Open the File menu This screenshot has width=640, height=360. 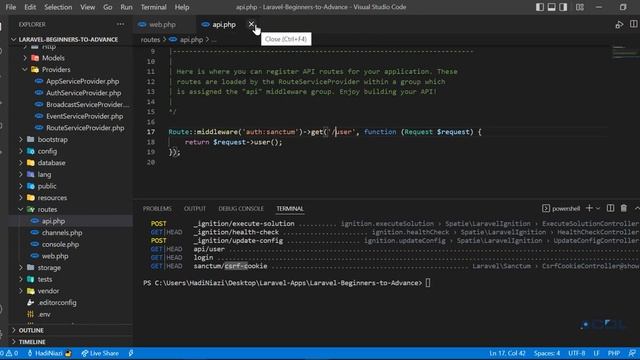[x=11, y=7]
